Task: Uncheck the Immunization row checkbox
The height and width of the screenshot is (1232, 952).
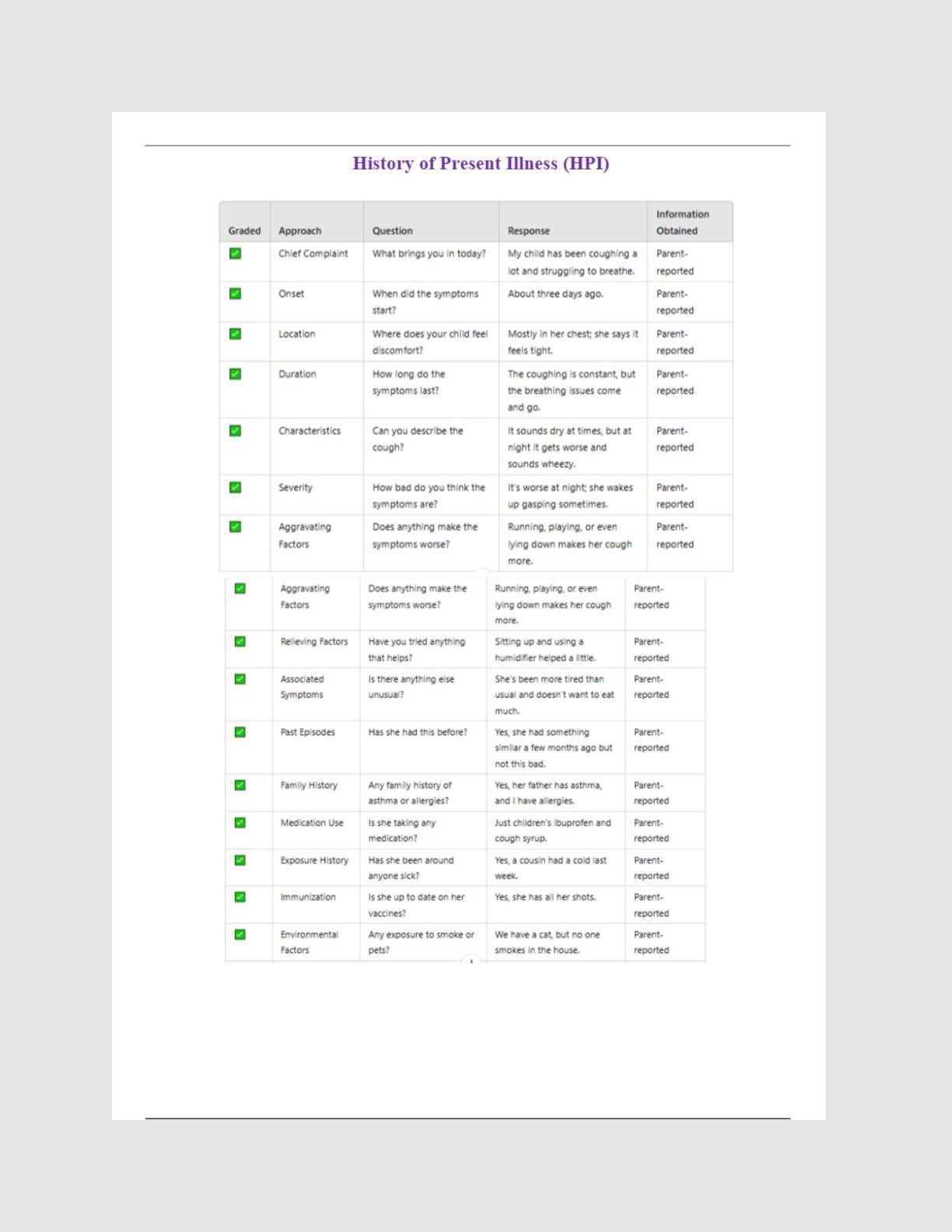Action: (240, 897)
